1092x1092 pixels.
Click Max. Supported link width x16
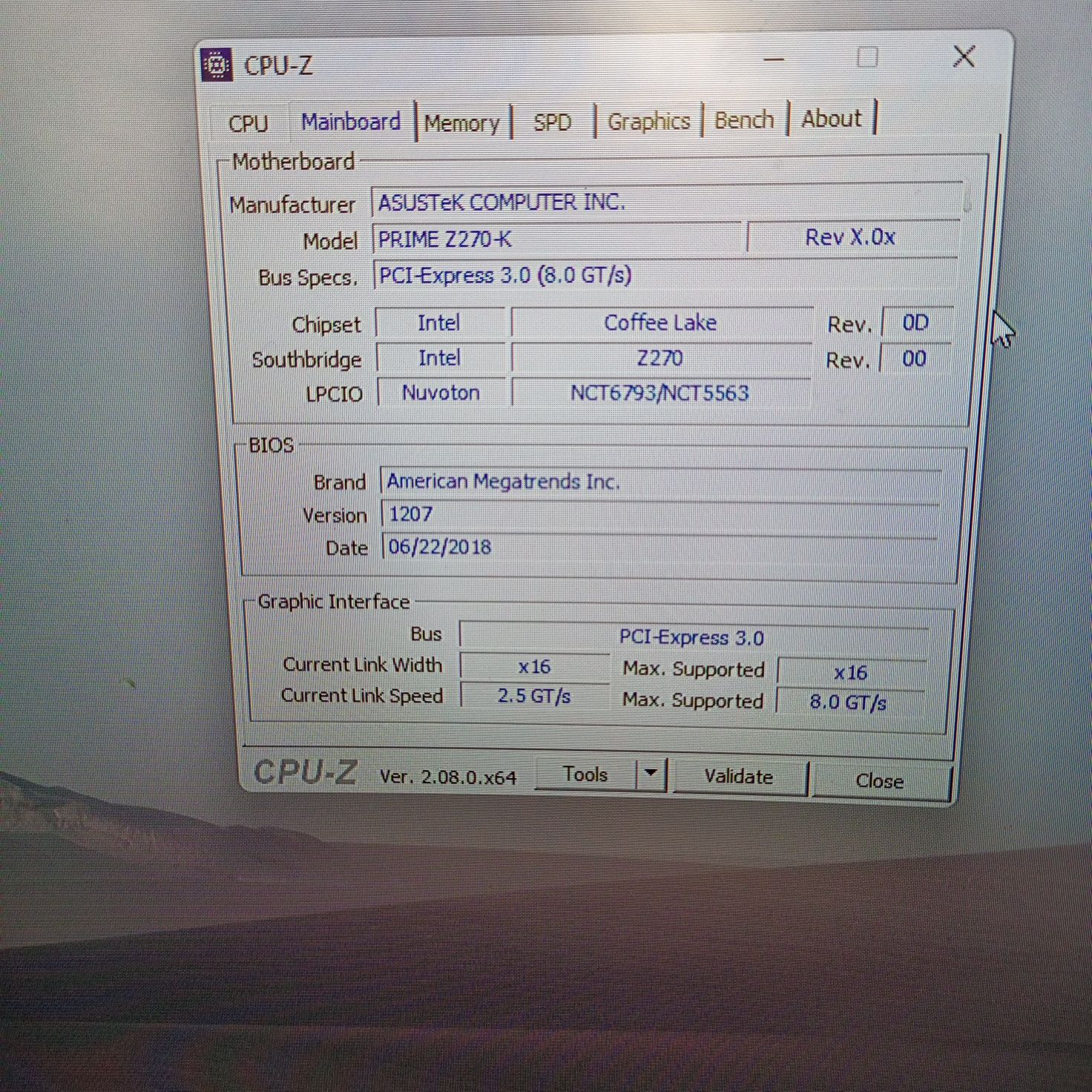pyautogui.click(x=851, y=672)
